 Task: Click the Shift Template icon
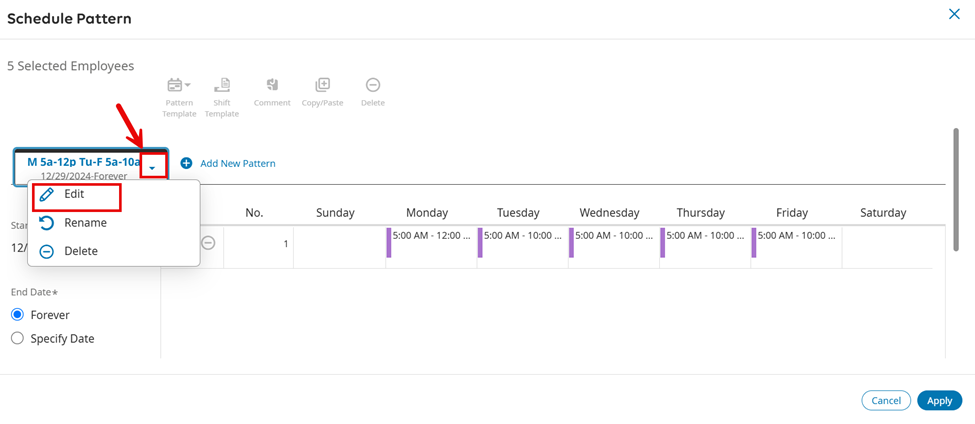click(222, 86)
